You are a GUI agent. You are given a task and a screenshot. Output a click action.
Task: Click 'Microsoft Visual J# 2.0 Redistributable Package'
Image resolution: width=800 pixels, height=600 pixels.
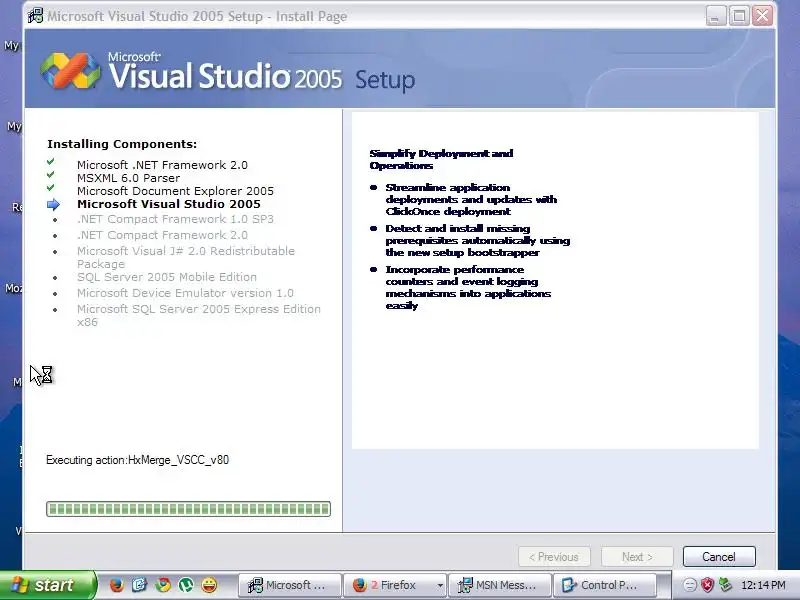pos(186,257)
